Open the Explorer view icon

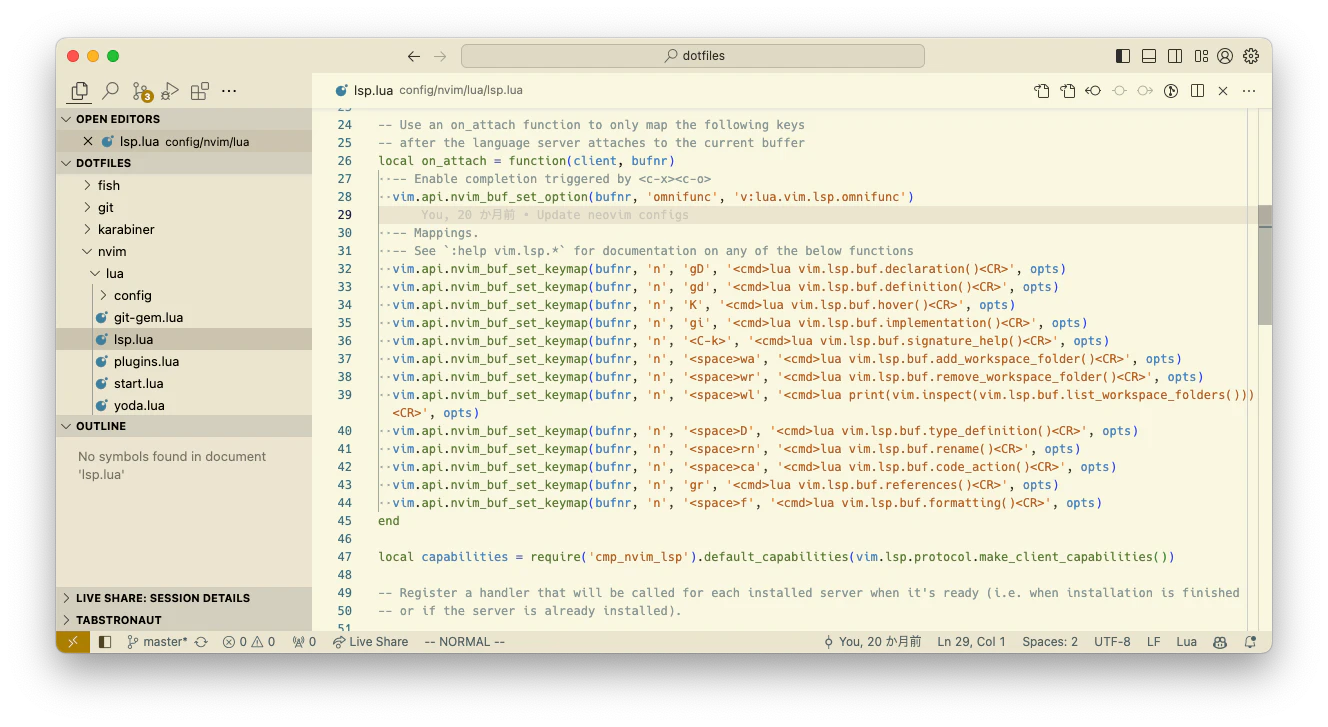click(79, 91)
